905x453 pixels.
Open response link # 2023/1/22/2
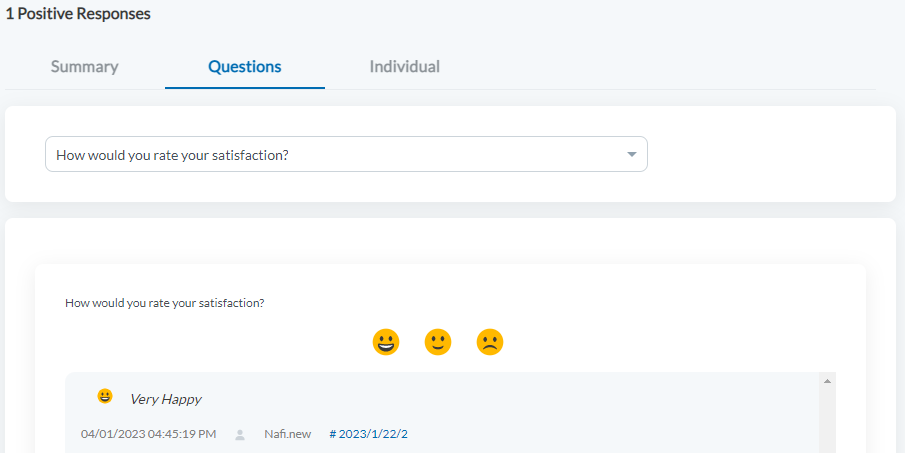tap(368, 434)
